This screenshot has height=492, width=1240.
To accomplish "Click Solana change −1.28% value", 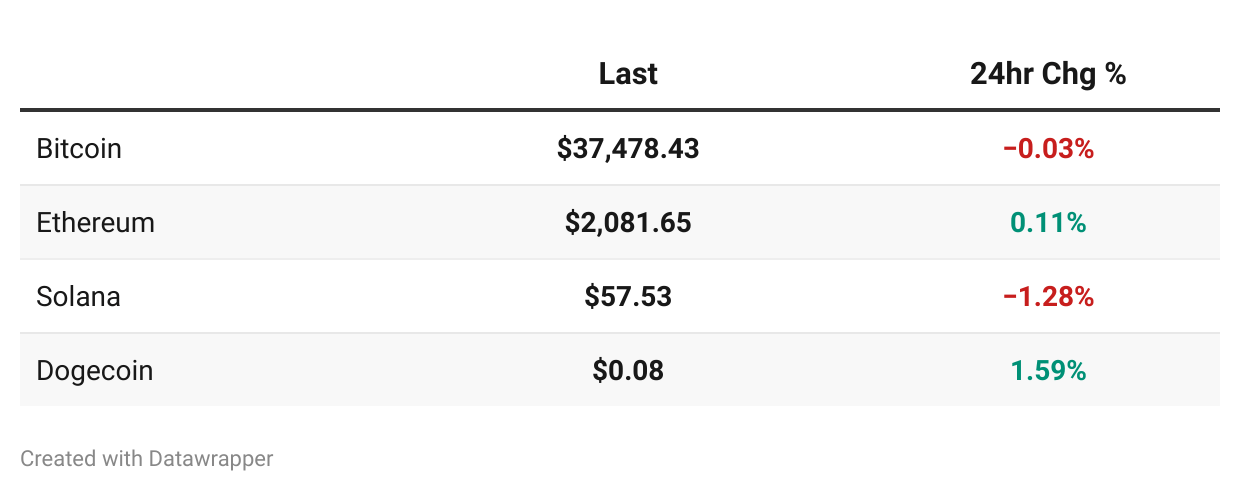I will click(1048, 297).
